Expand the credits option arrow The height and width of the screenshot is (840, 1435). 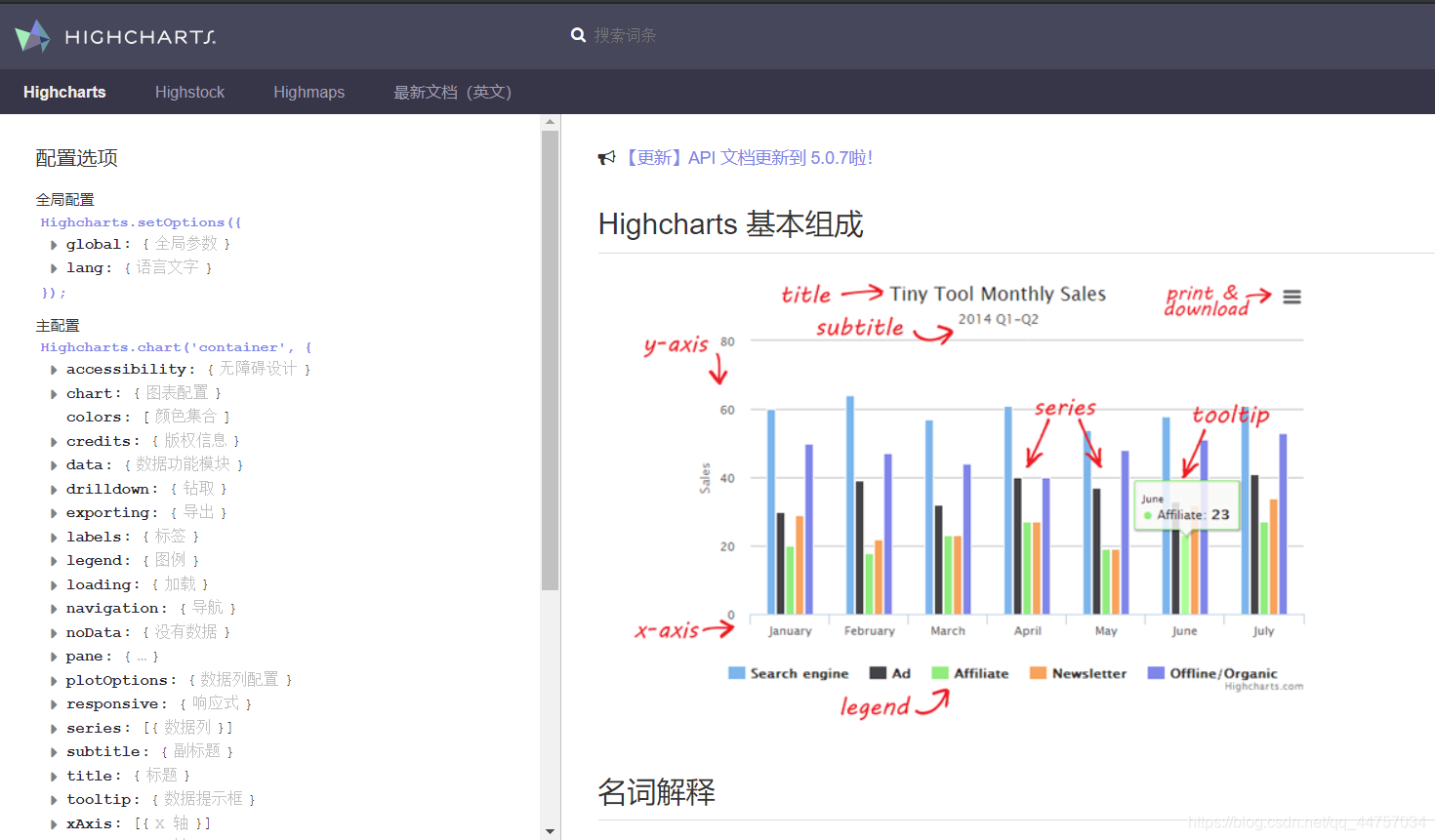[x=54, y=442]
